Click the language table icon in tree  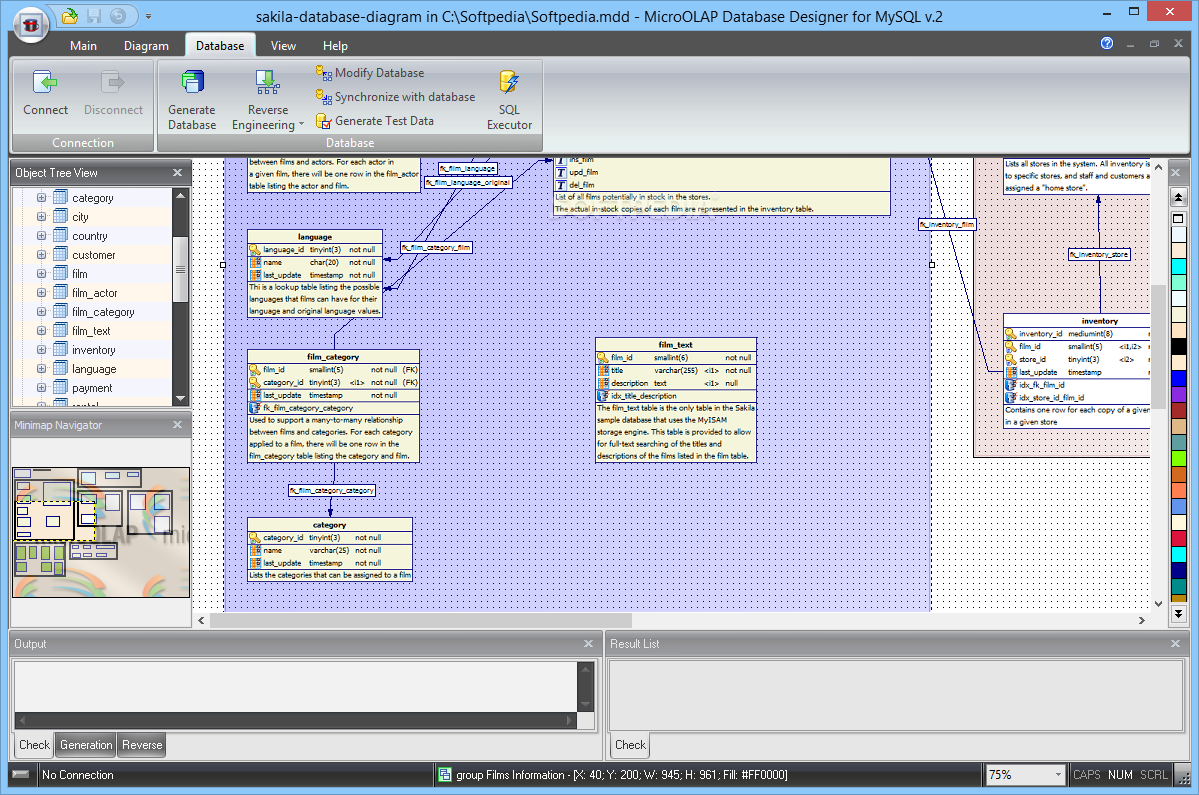[60, 368]
